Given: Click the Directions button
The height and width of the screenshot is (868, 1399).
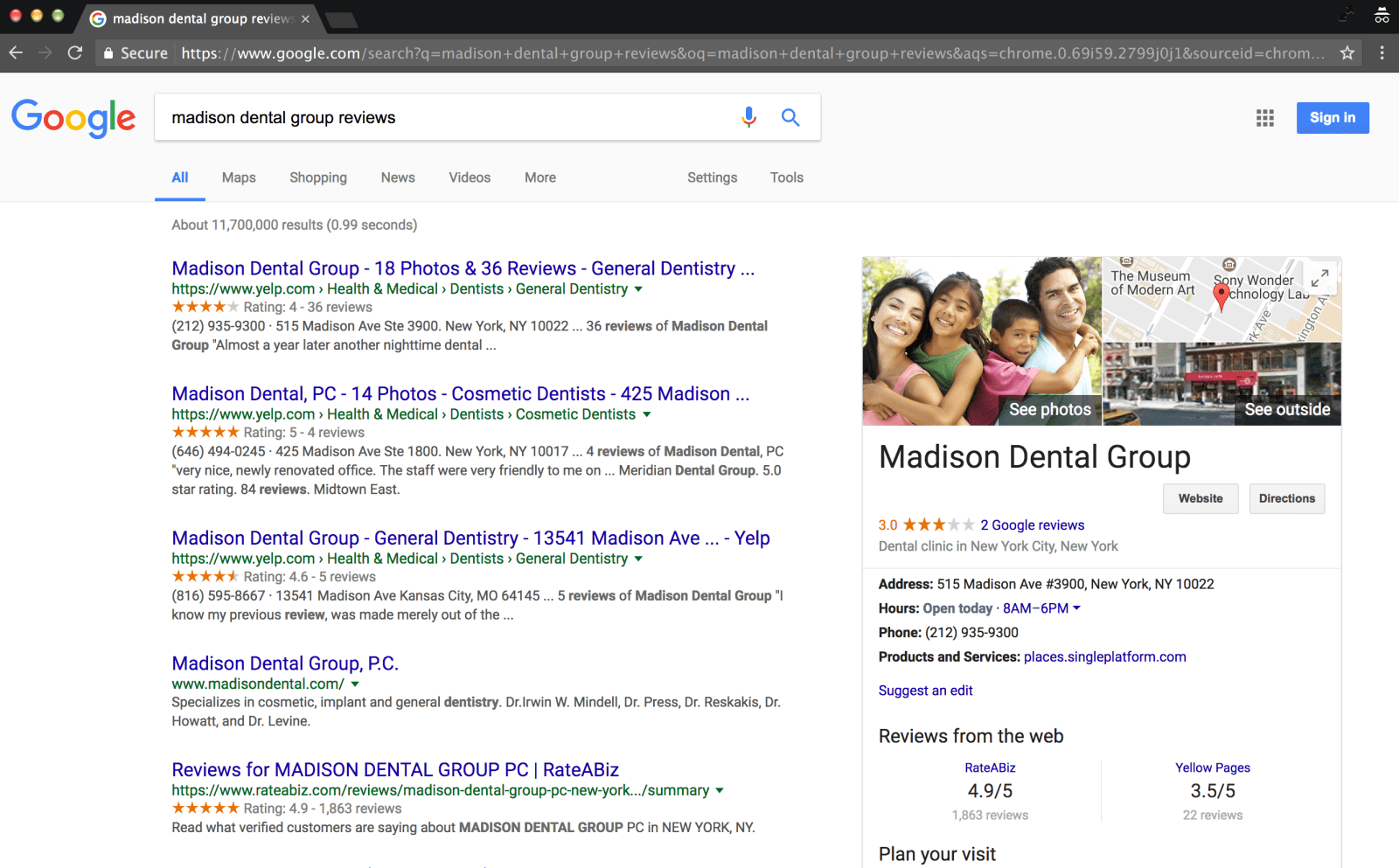Looking at the screenshot, I should (x=1287, y=498).
